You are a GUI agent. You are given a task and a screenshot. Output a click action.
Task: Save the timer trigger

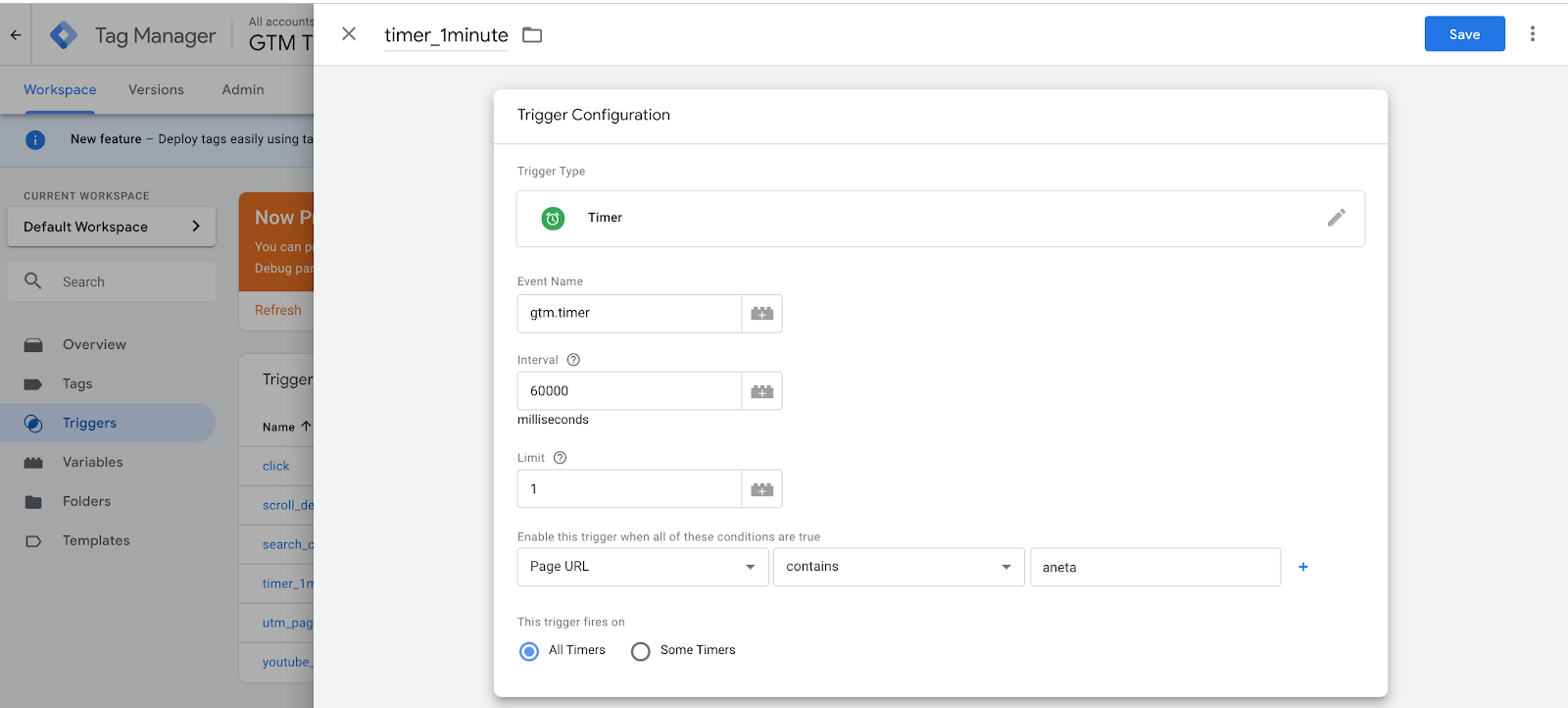pos(1464,34)
